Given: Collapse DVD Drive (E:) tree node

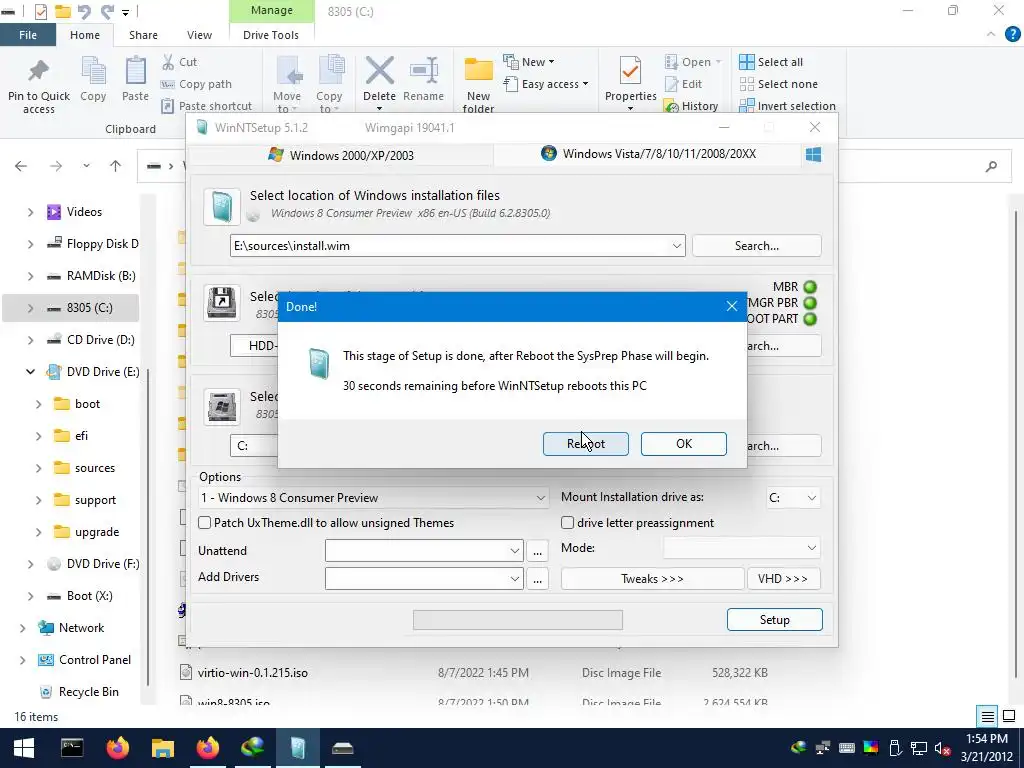Looking at the screenshot, I should [x=30, y=372].
